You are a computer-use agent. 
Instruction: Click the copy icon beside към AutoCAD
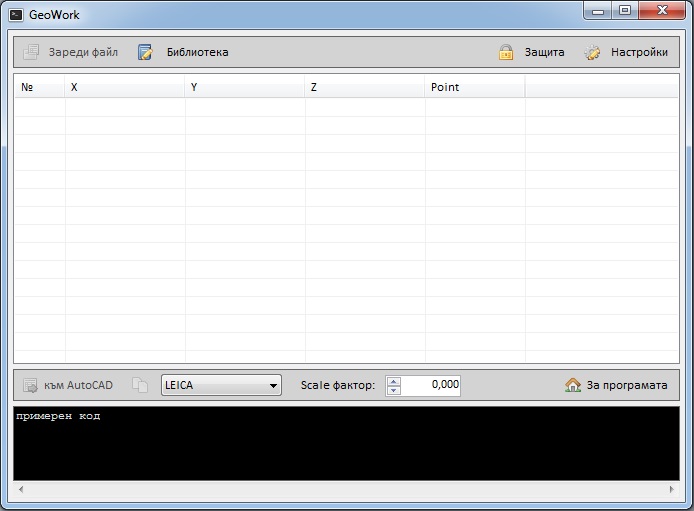point(140,385)
